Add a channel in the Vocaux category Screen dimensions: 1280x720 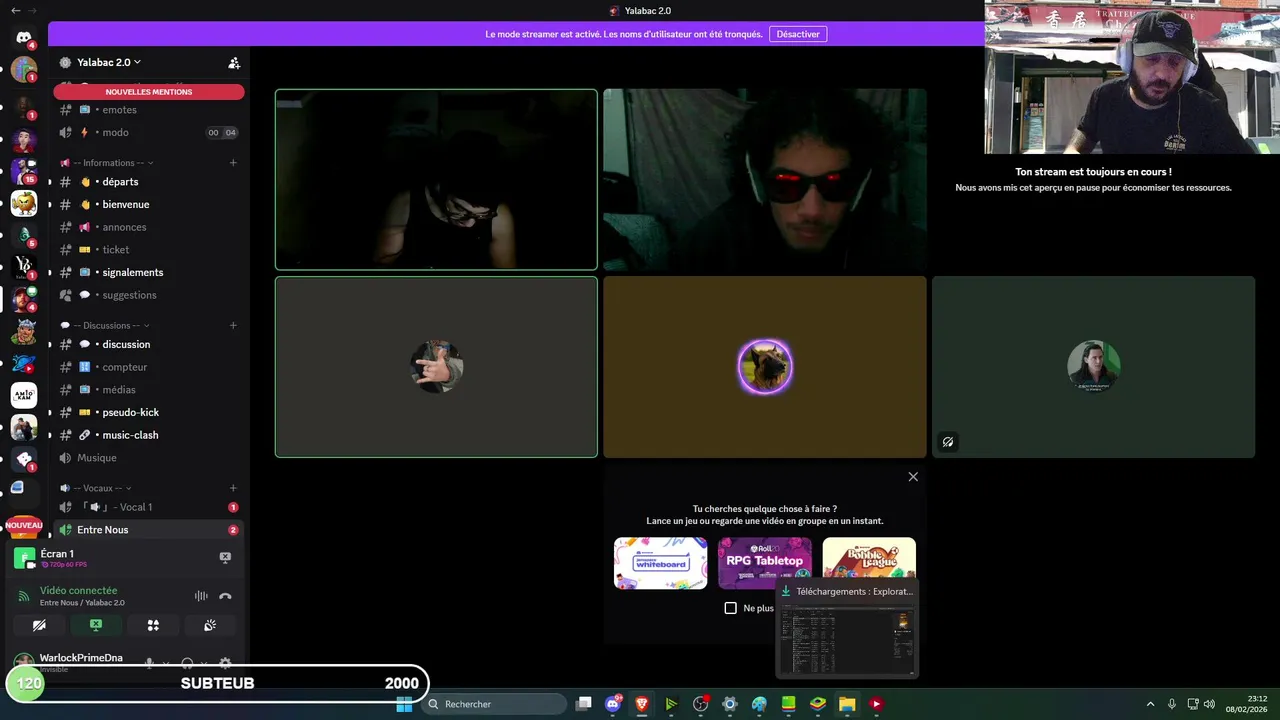click(233, 488)
